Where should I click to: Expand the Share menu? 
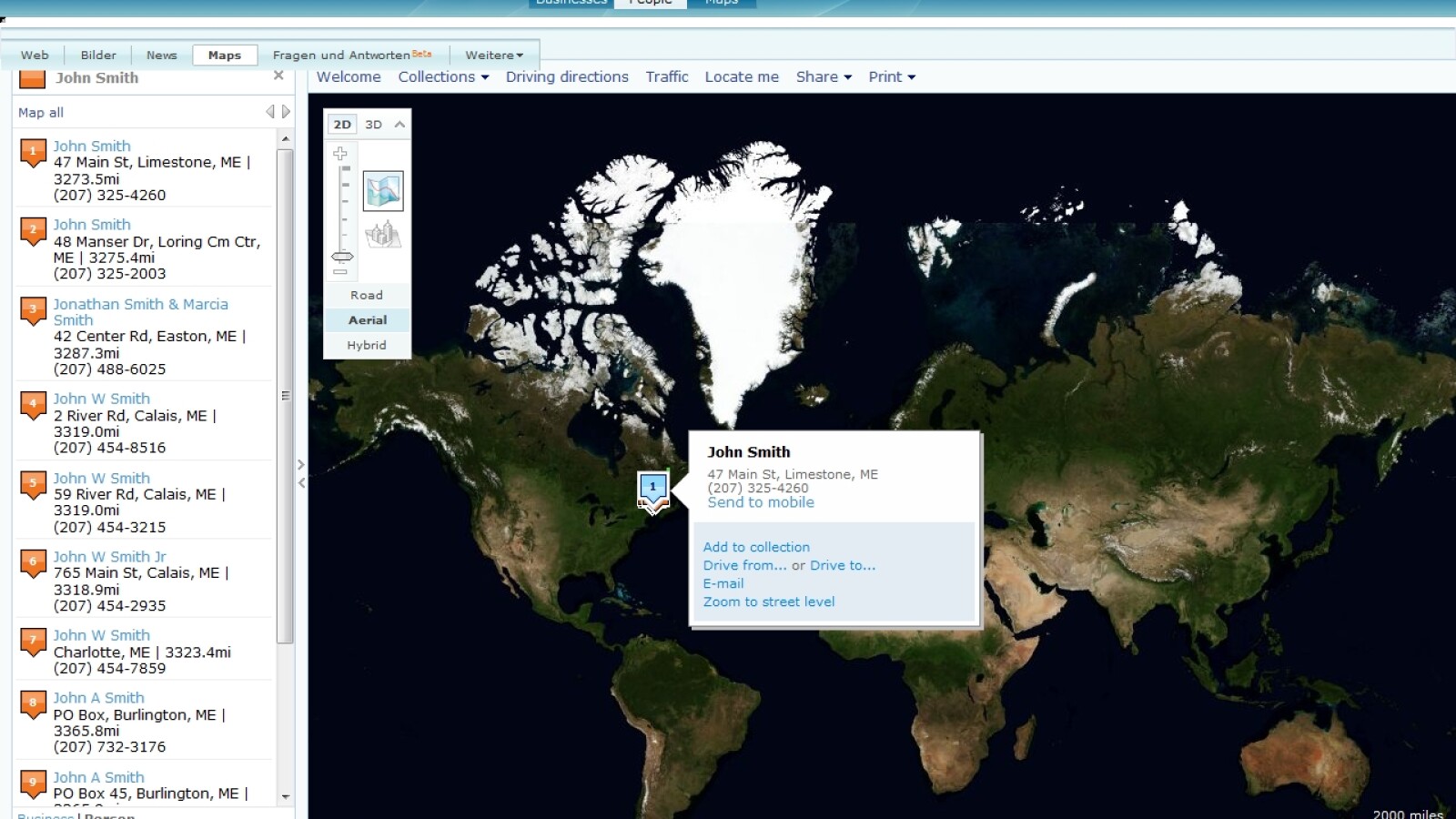(824, 77)
